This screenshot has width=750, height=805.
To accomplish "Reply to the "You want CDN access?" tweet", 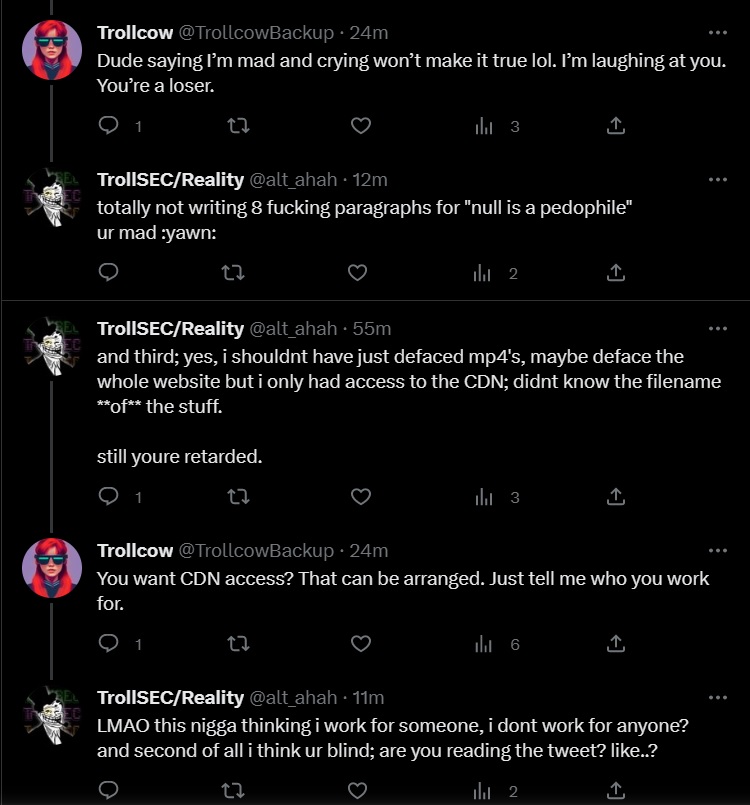I will 110,644.
